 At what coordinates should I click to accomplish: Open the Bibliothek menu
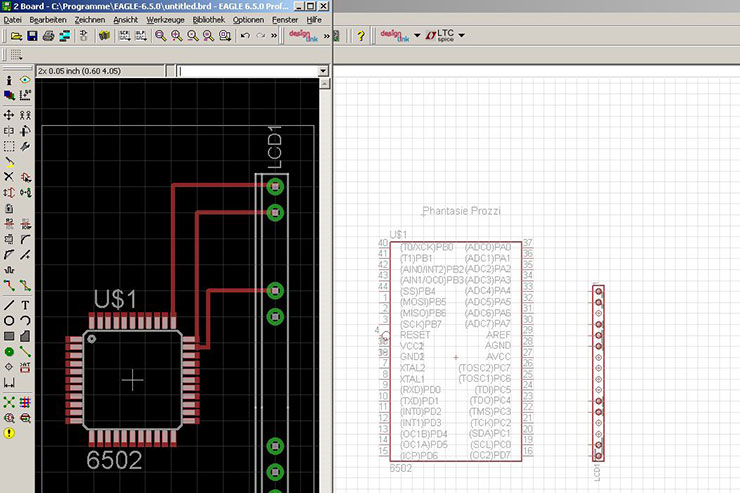tap(209, 20)
